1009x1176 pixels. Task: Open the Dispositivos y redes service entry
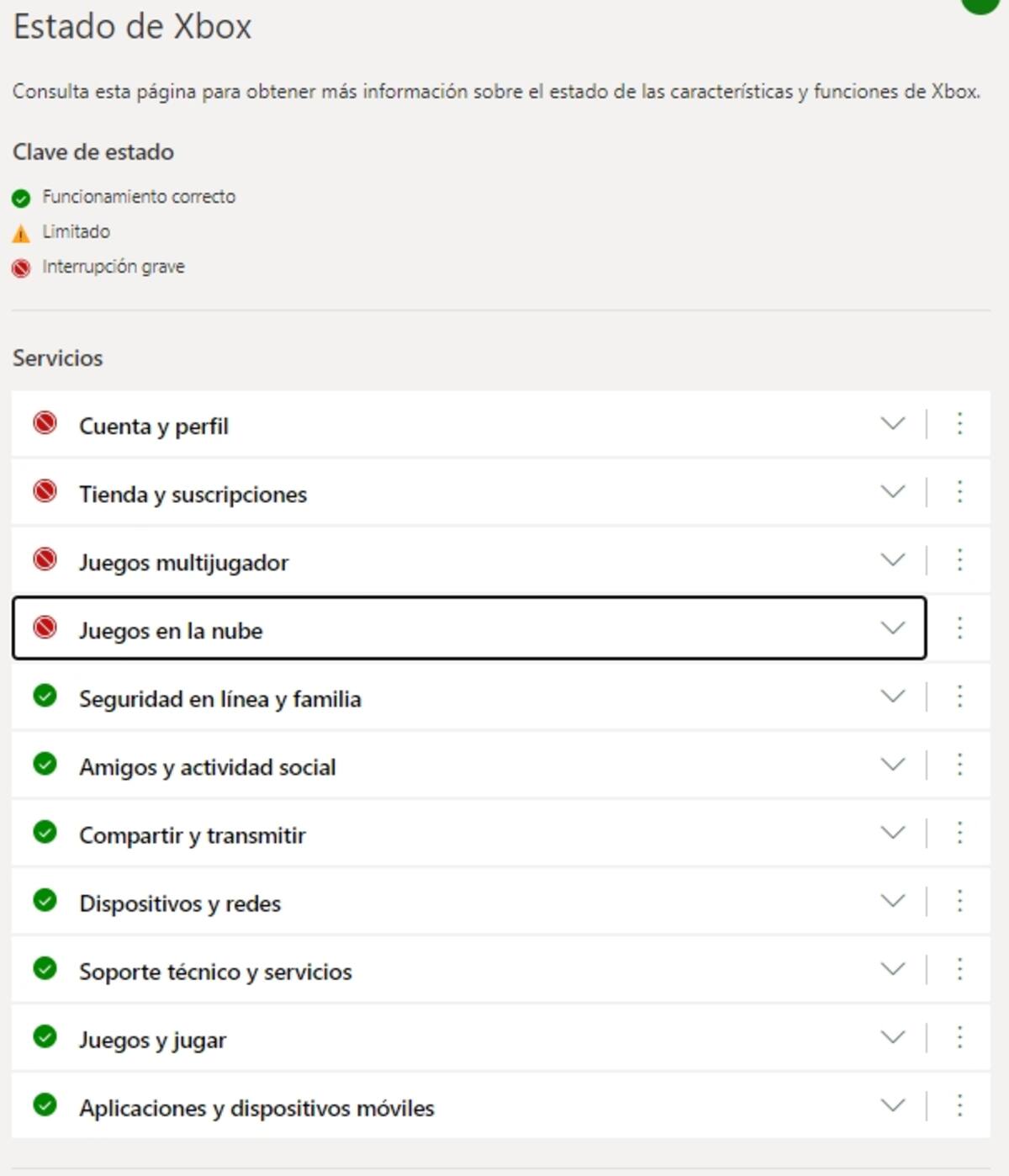pos(469,901)
